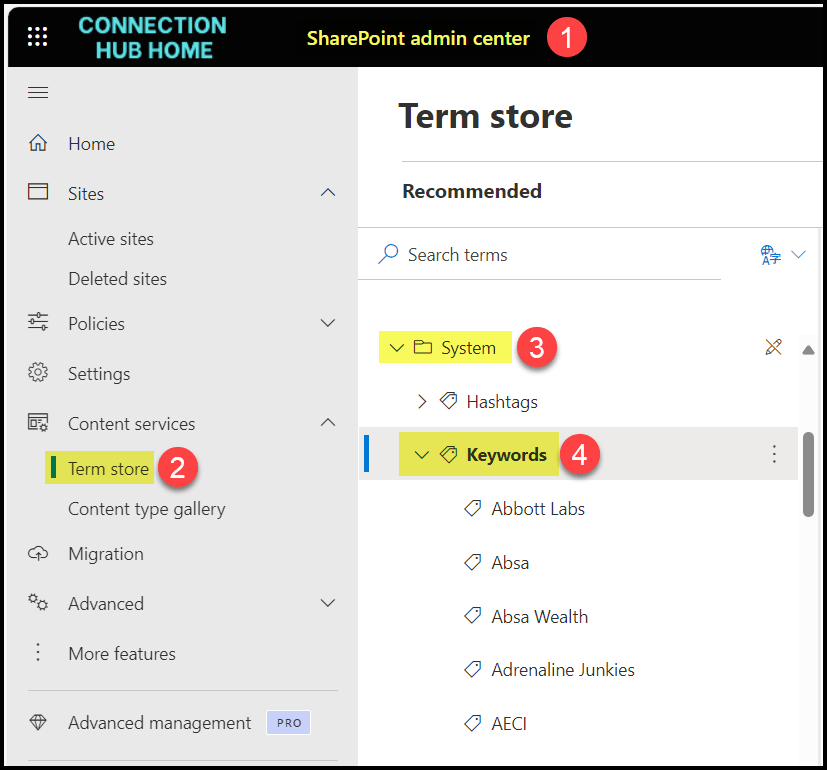Expand the Policies section chevron
Image resolution: width=827 pixels, height=770 pixels.
pyautogui.click(x=327, y=323)
